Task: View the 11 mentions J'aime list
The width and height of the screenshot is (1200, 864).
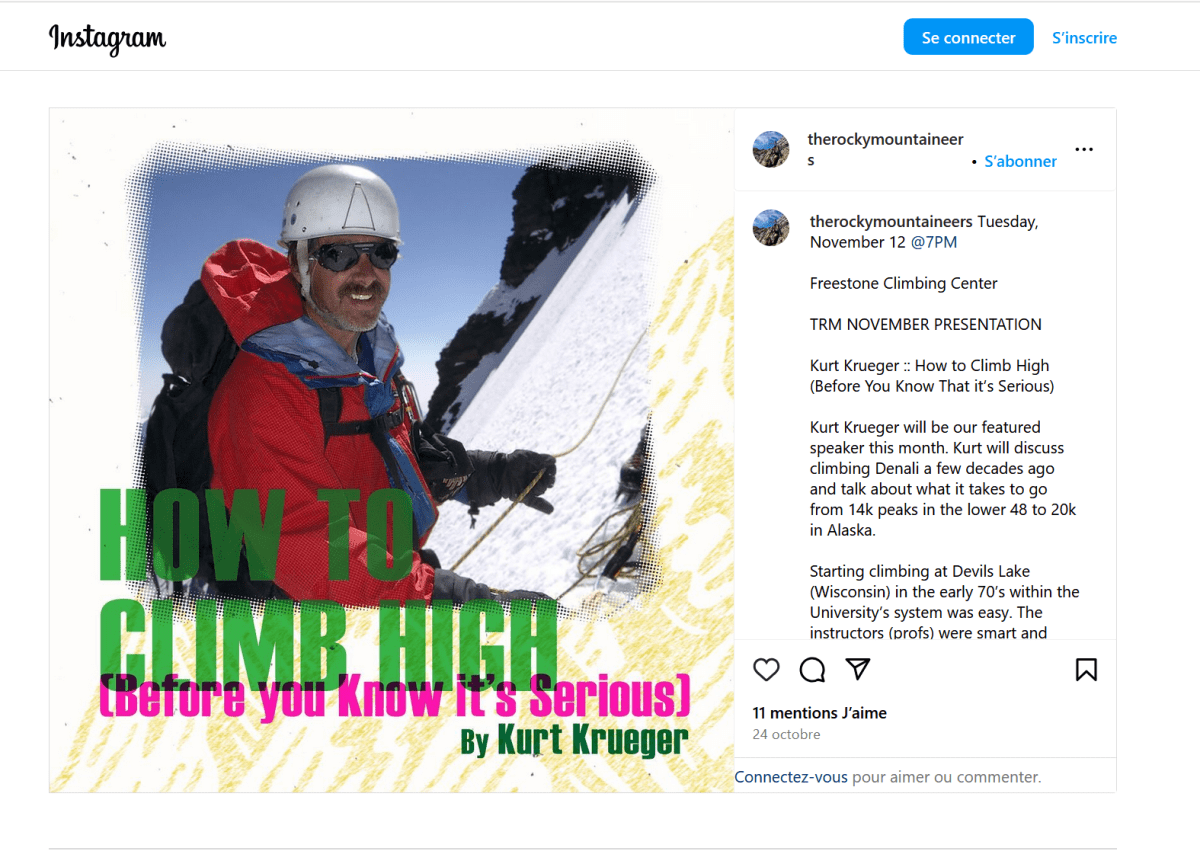Action: [x=820, y=713]
